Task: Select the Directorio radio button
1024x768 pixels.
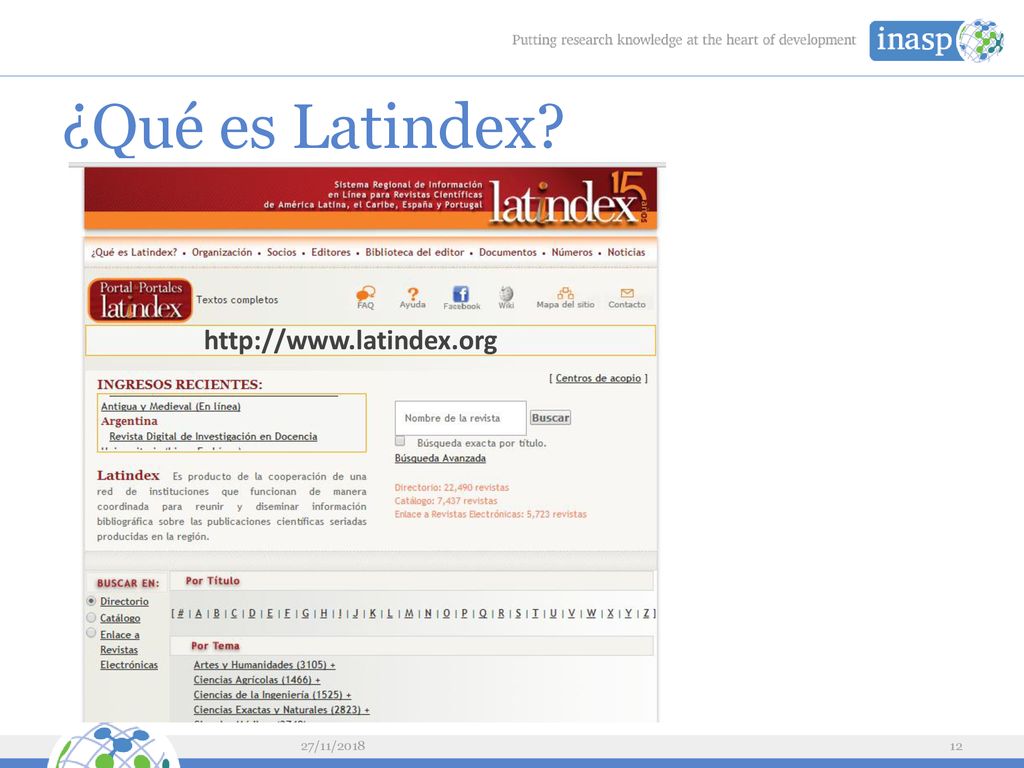Action: 91,601
